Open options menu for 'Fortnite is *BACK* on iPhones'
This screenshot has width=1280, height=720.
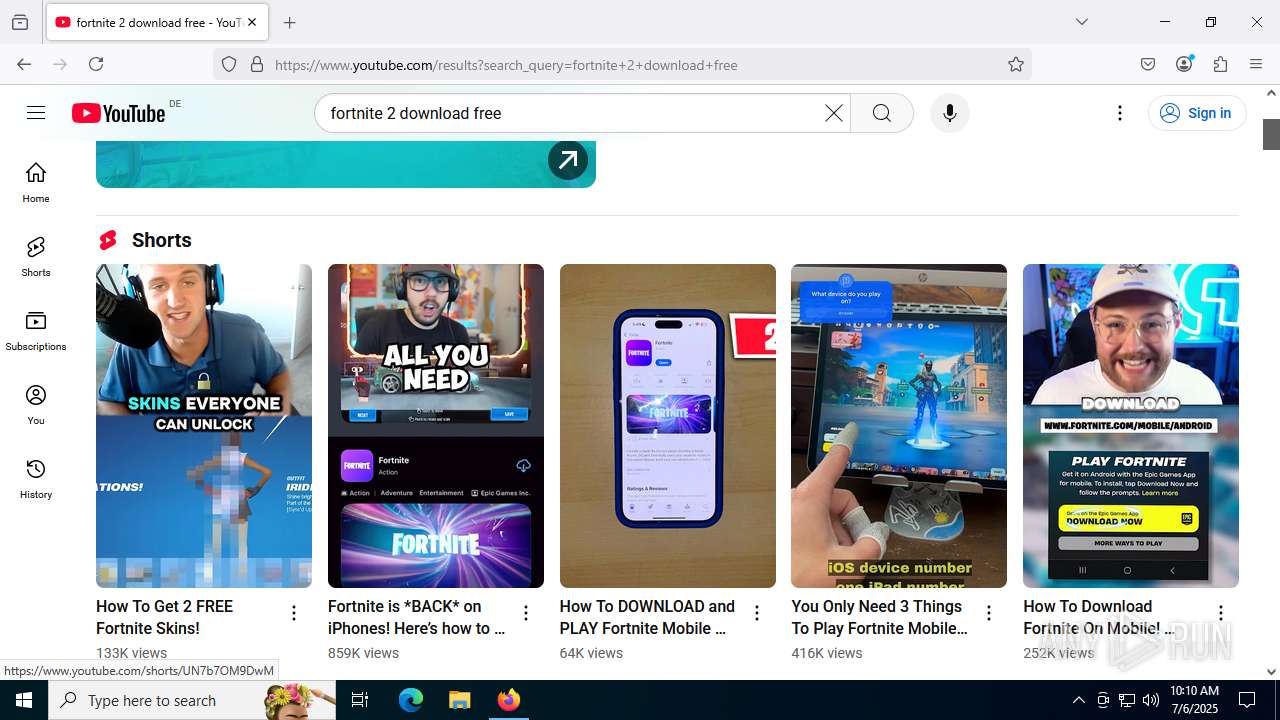point(526,613)
